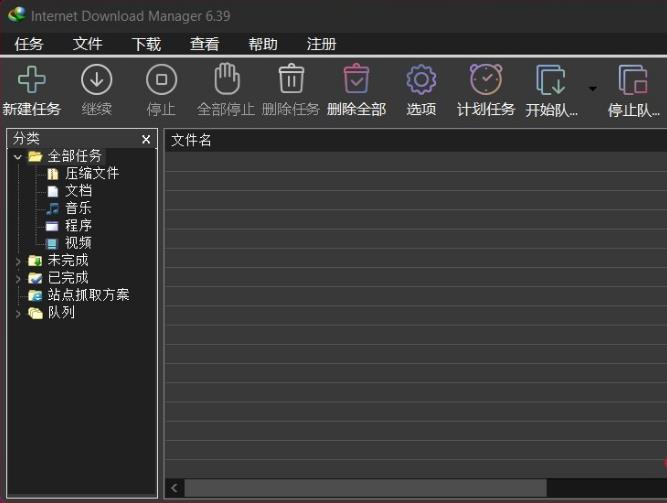Expand the 未完成 tree node

pyautogui.click(x=17, y=261)
